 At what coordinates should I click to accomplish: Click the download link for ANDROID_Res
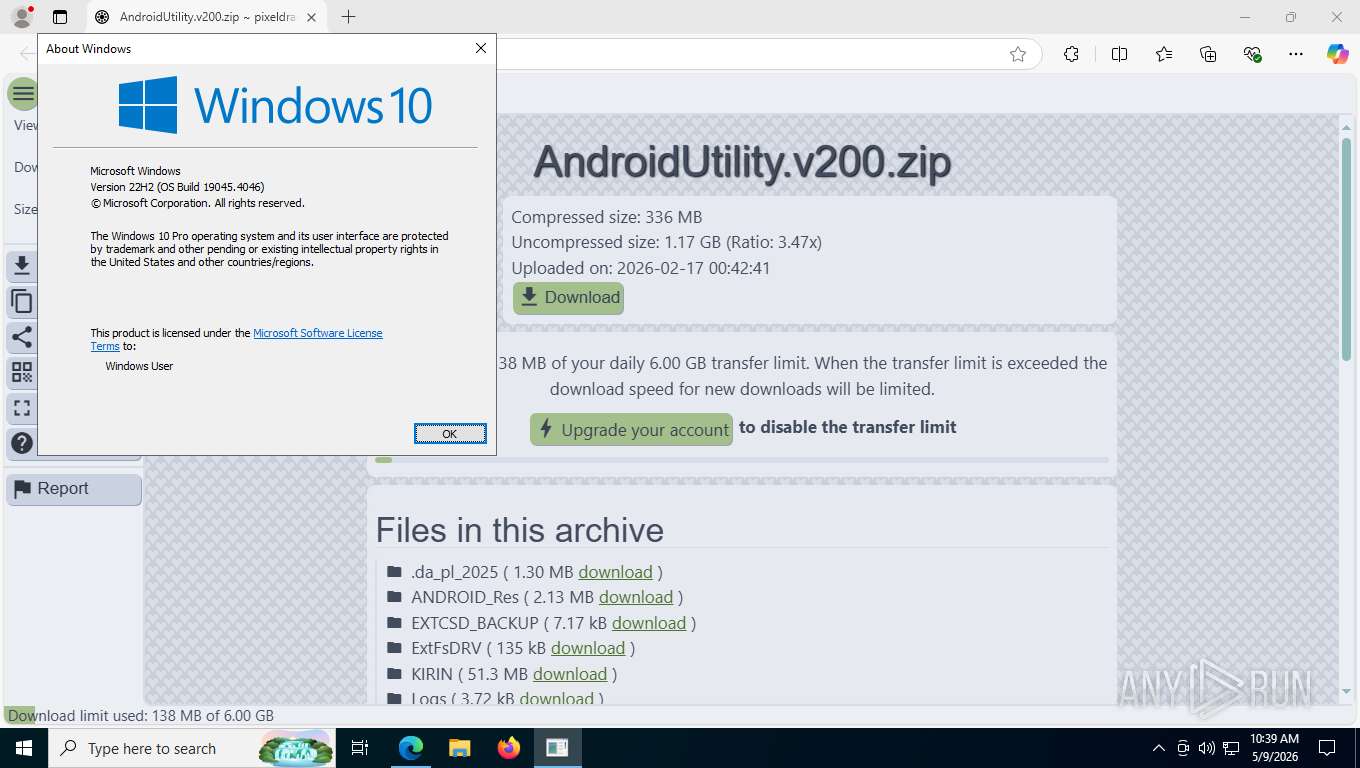coord(636,597)
